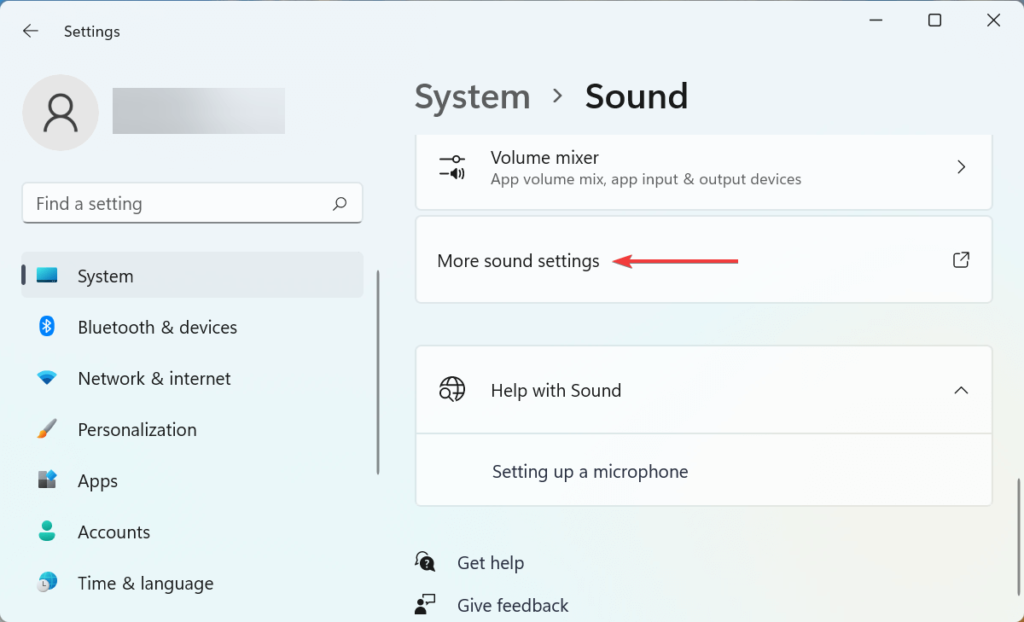This screenshot has width=1024, height=622.
Task: Select the Network & internet globe icon
Action: click(46, 378)
